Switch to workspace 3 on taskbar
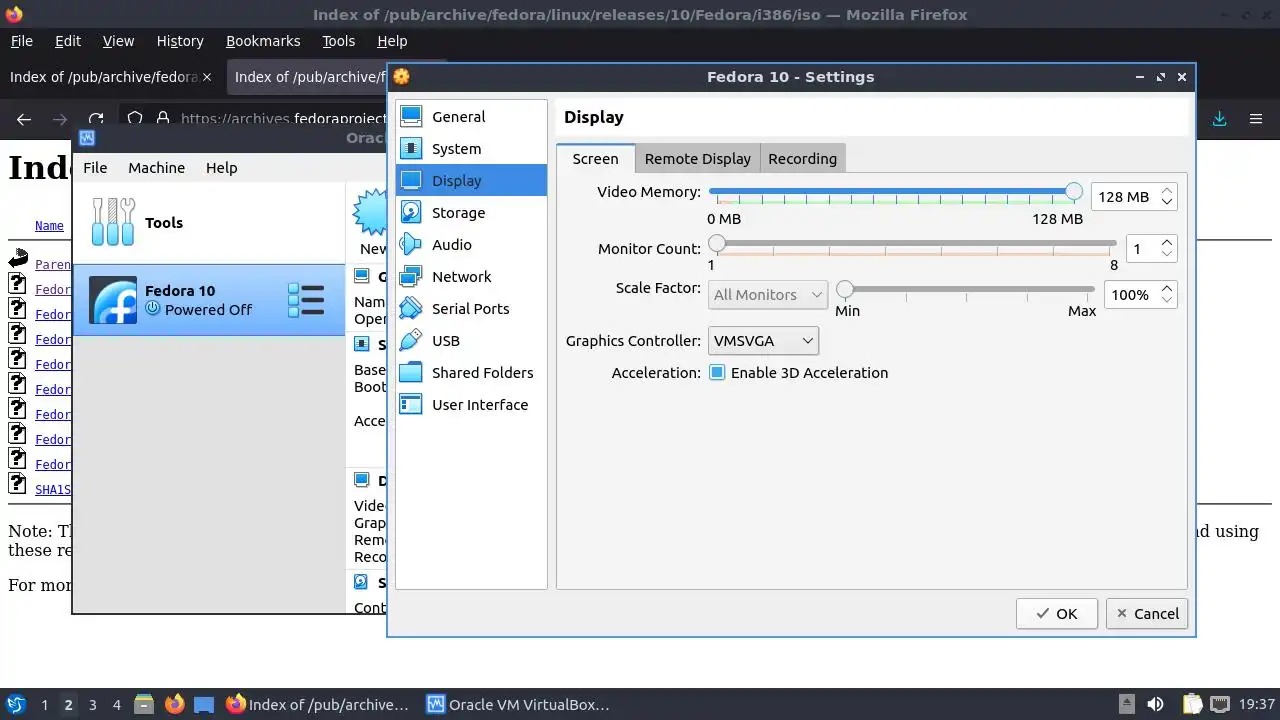Viewport: 1280px width, 720px height. pos(92,704)
